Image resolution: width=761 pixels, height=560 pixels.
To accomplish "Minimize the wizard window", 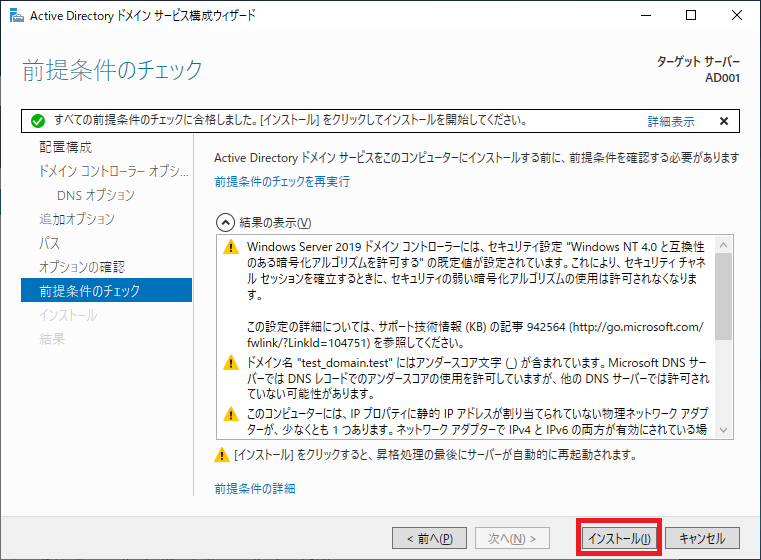I will pos(646,16).
